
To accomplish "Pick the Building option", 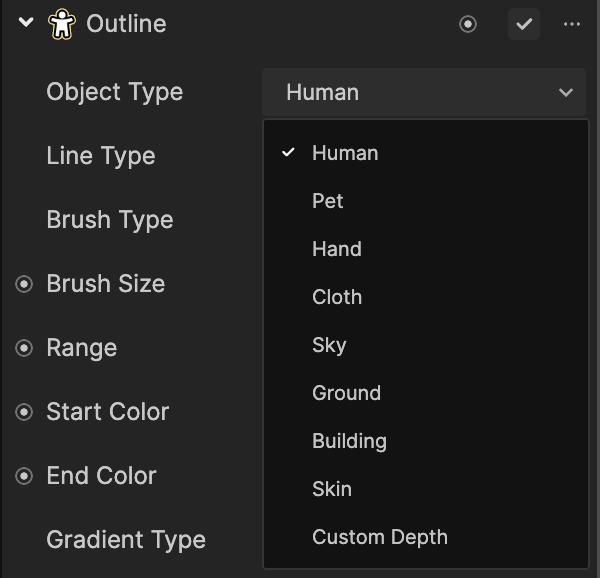I will 426,441.
